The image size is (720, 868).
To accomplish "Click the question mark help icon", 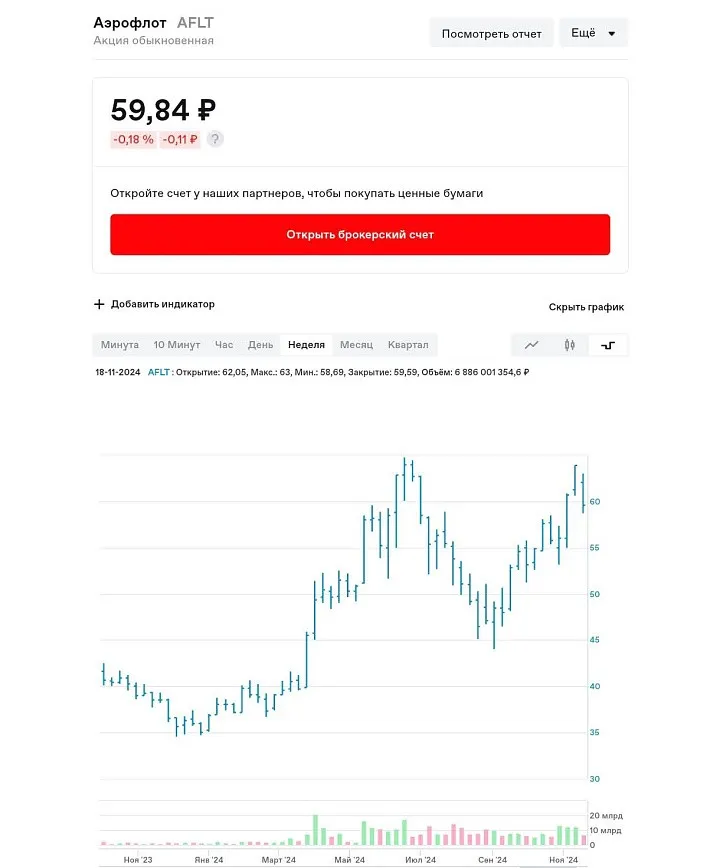I will pos(215,139).
